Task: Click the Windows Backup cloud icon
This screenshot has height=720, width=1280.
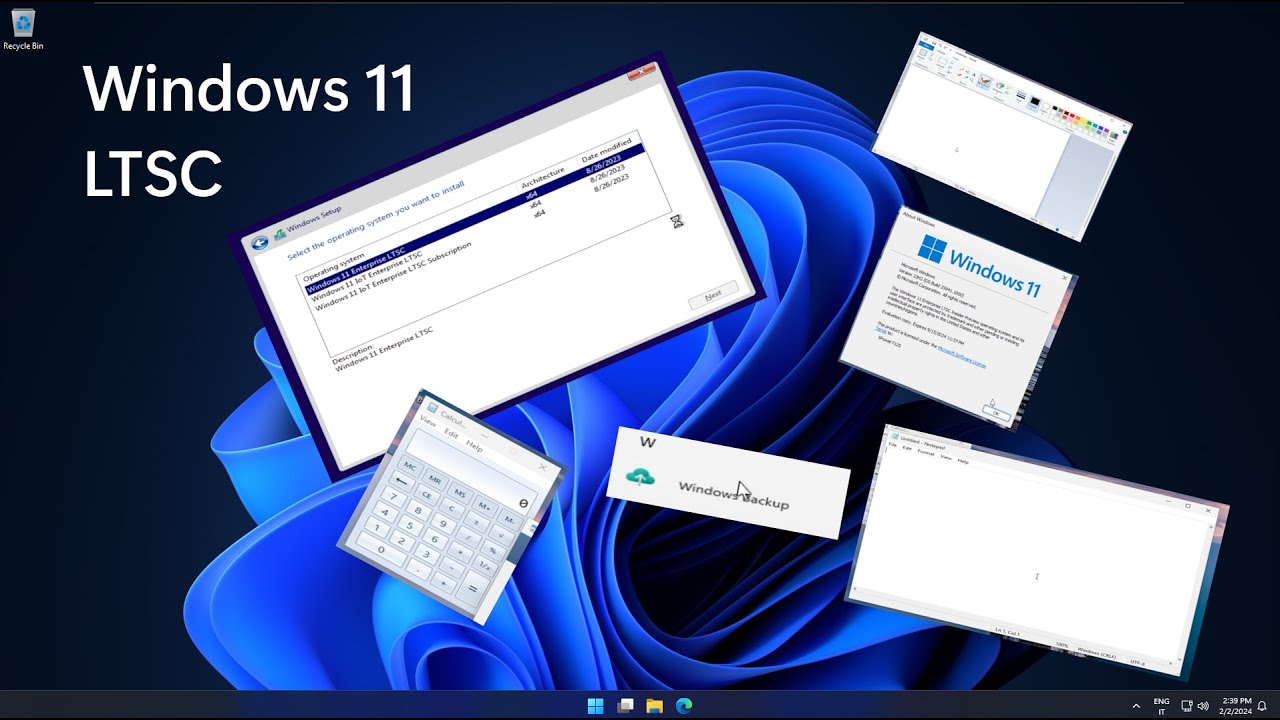Action: point(640,478)
